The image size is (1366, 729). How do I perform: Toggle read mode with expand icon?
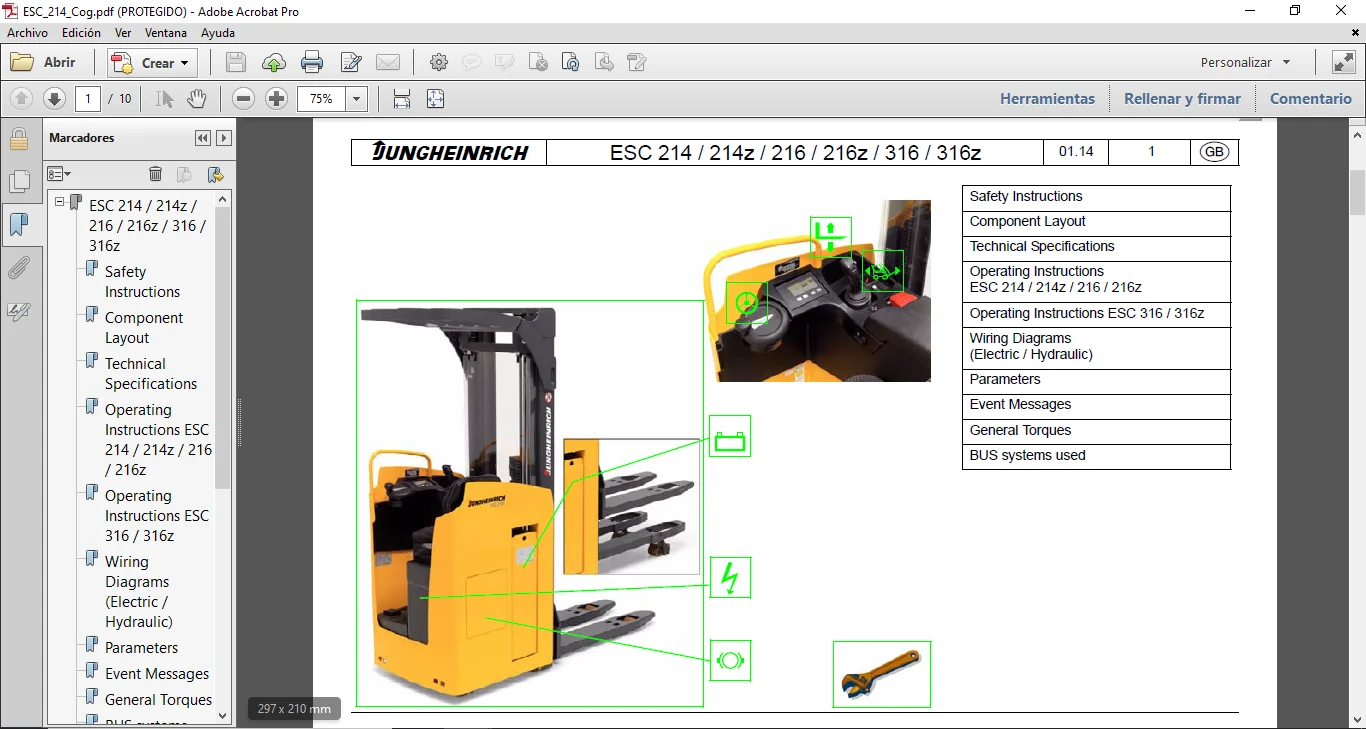1343,63
